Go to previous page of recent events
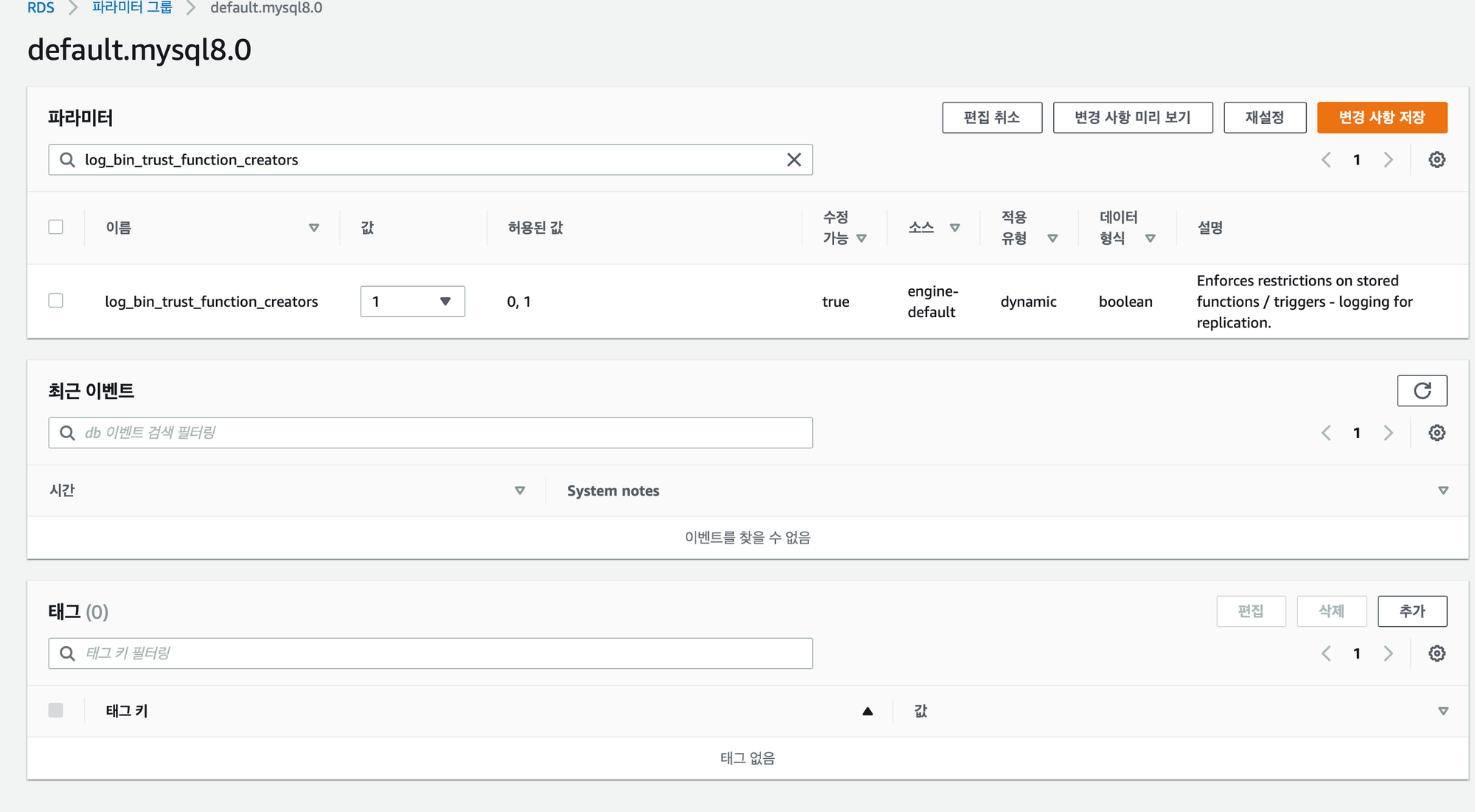 (x=1326, y=433)
